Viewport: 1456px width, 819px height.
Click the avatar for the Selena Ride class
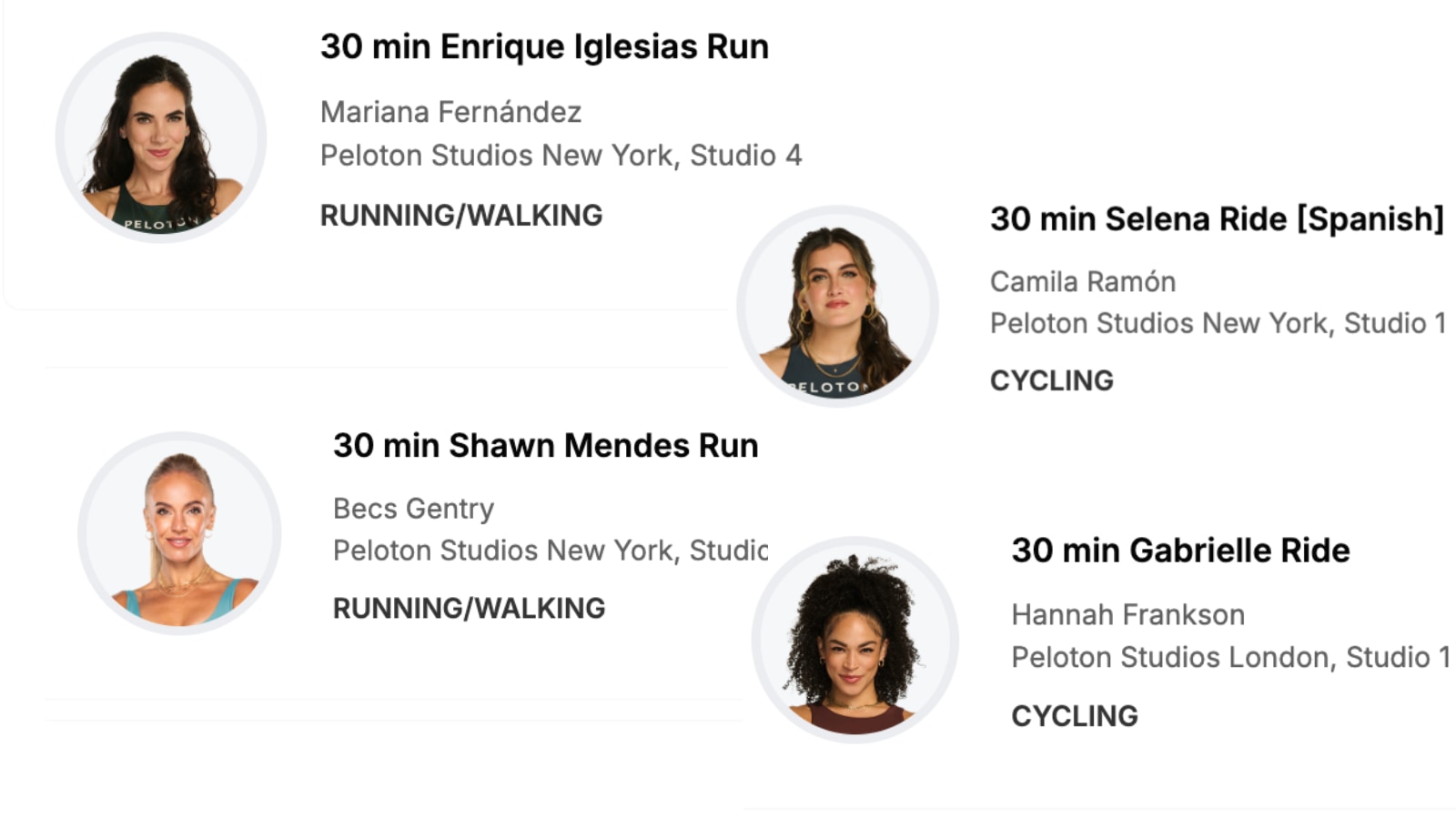837,306
